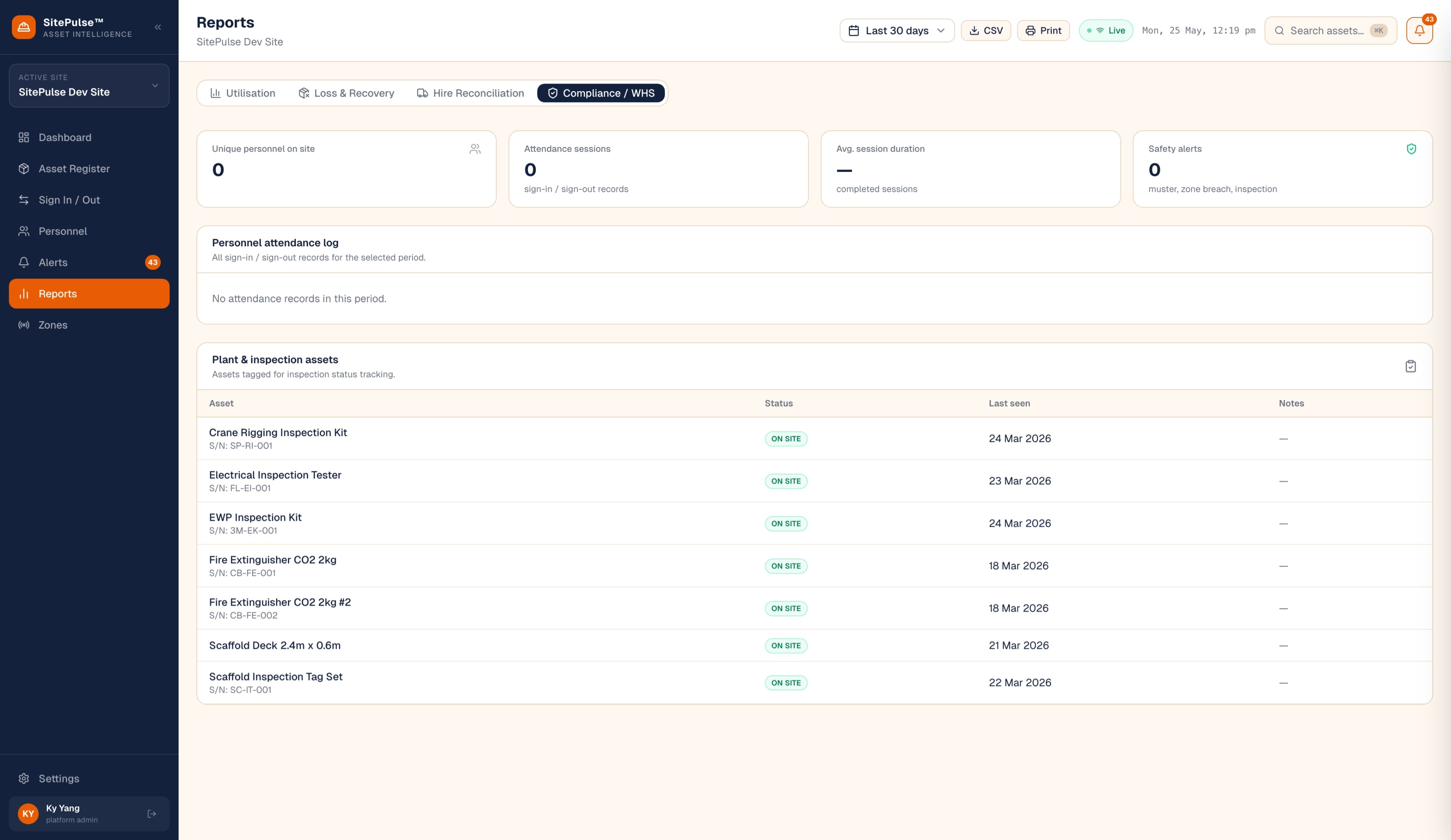The height and width of the screenshot is (840, 1451).
Task: Click the people icon on the Unique personnel card
Action: (x=475, y=149)
